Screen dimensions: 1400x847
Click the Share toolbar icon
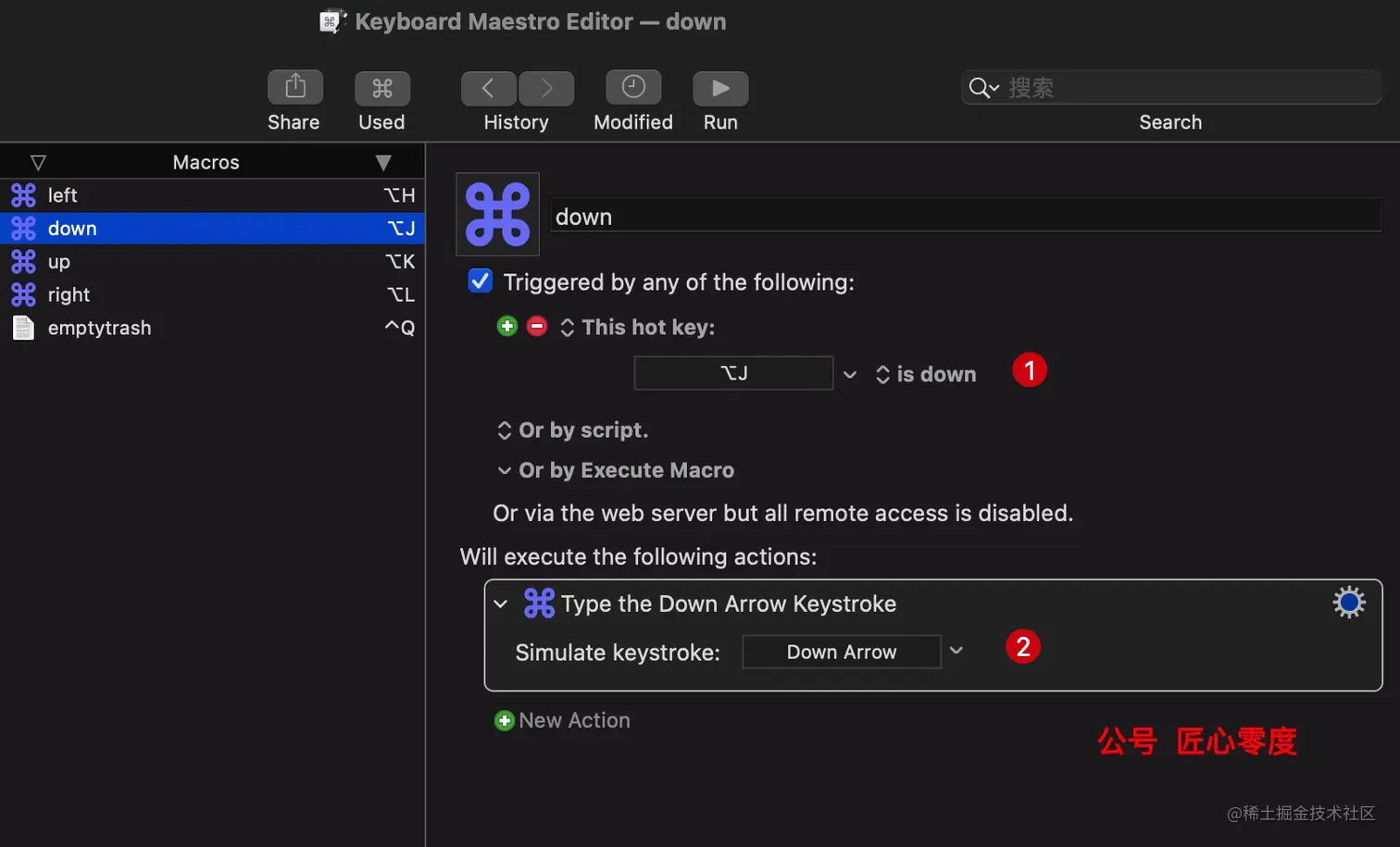294,88
